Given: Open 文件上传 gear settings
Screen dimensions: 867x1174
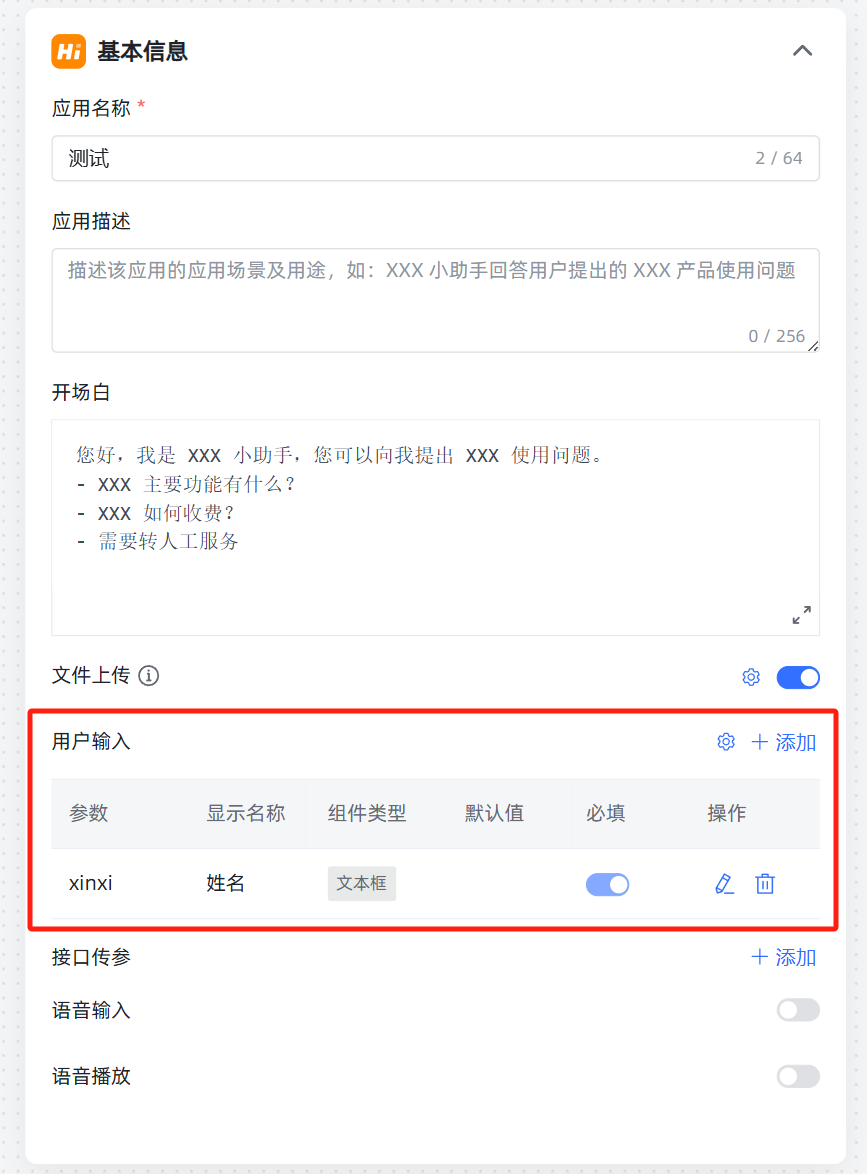Looking at the screenshot, I should pos(751,677).
